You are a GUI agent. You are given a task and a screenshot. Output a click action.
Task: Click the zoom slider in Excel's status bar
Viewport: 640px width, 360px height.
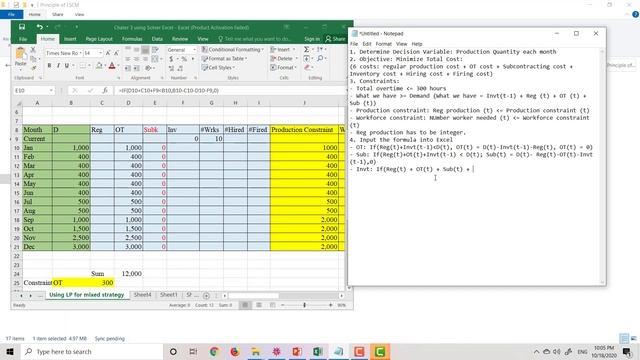[x=304, y=305]
